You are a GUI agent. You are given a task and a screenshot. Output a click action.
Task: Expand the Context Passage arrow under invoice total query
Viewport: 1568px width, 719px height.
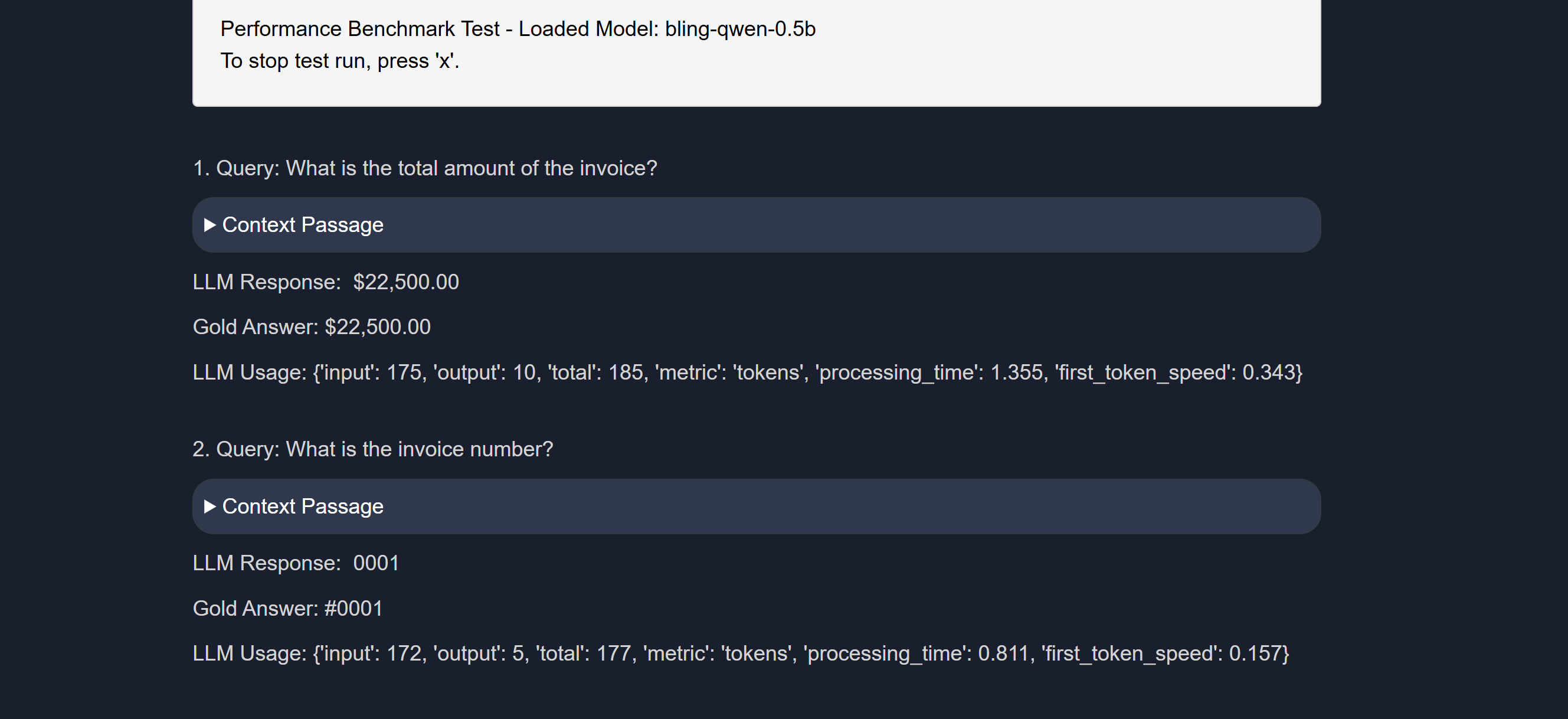[x=210, y=225]
